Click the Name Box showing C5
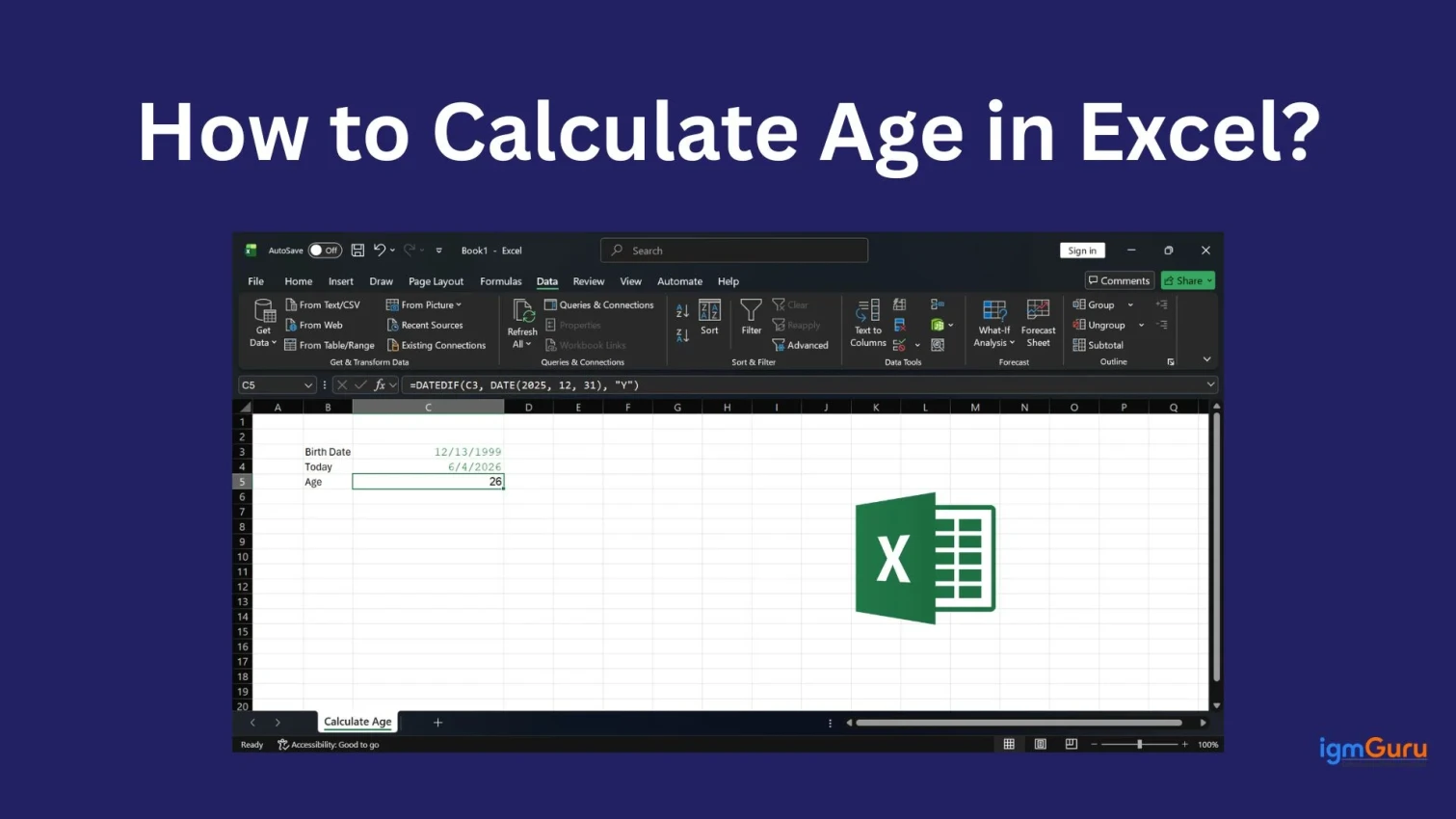 coord(277,384)
